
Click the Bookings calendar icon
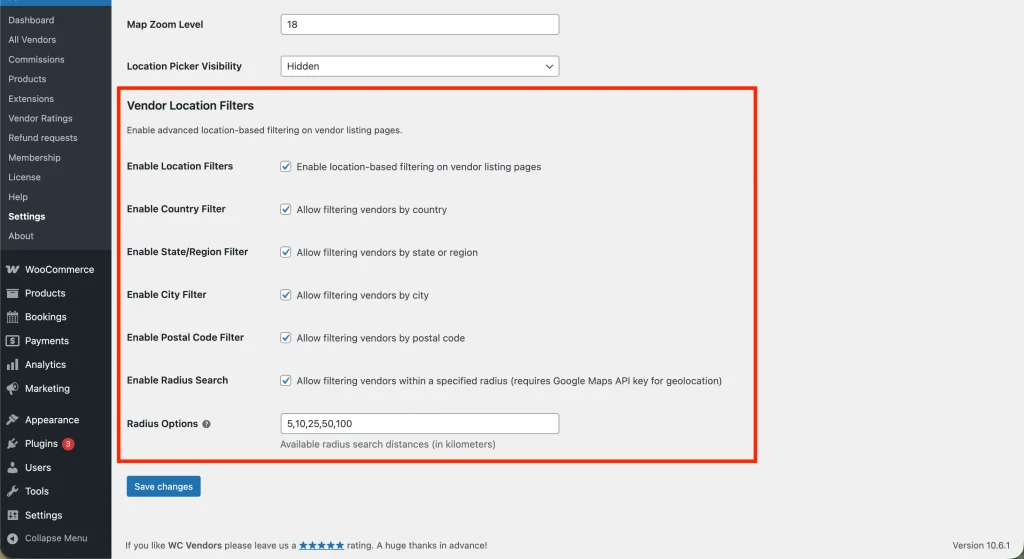pyautogui.click(x=12, y=317)
